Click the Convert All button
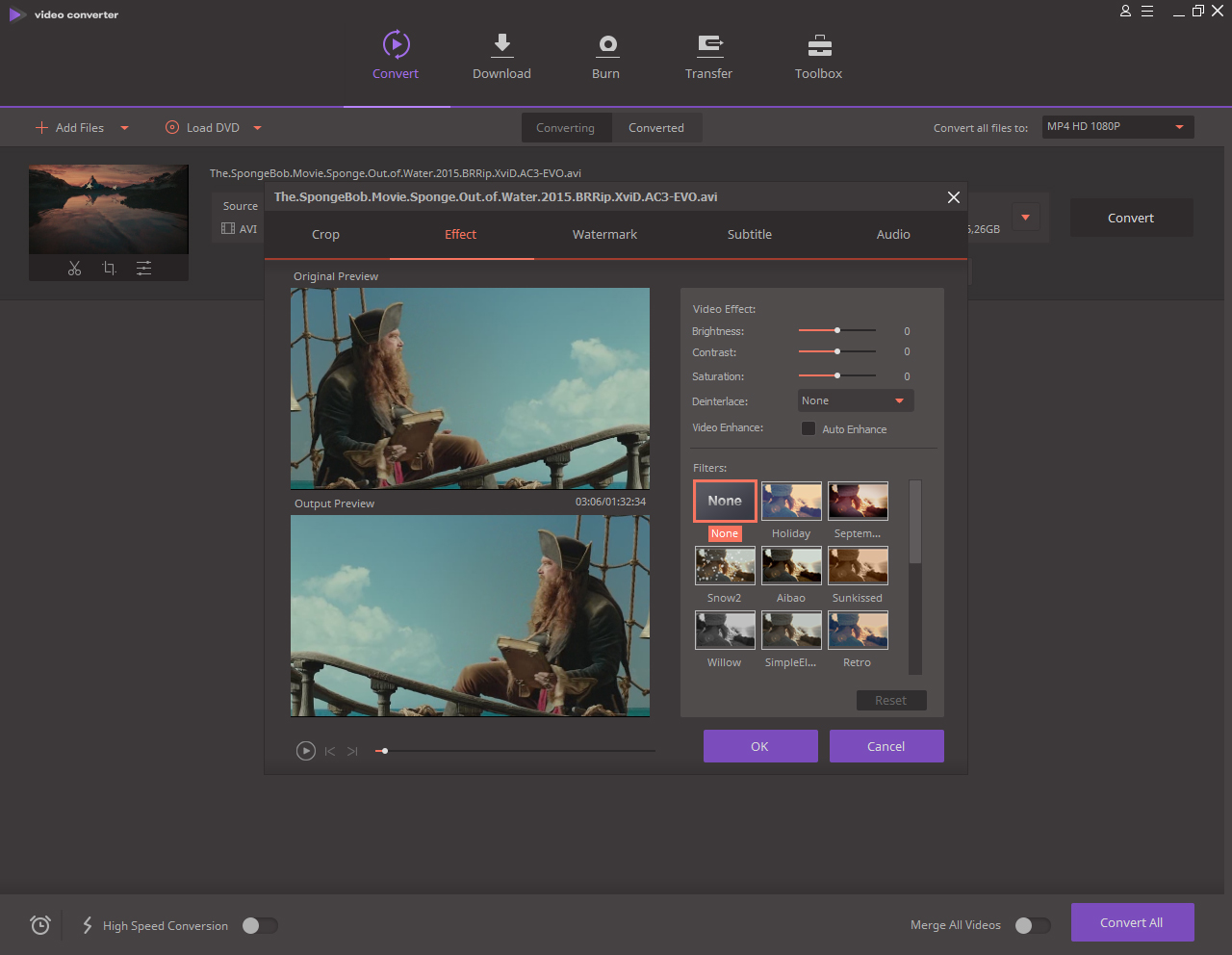1232x955 pixels. tap(1132, 922)
